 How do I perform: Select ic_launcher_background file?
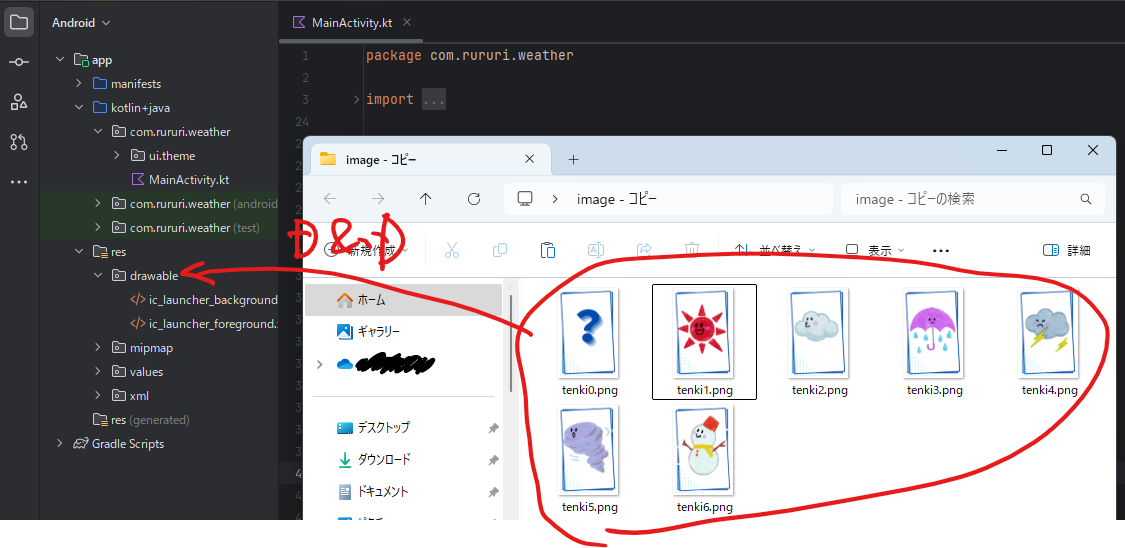coord(204,300)
